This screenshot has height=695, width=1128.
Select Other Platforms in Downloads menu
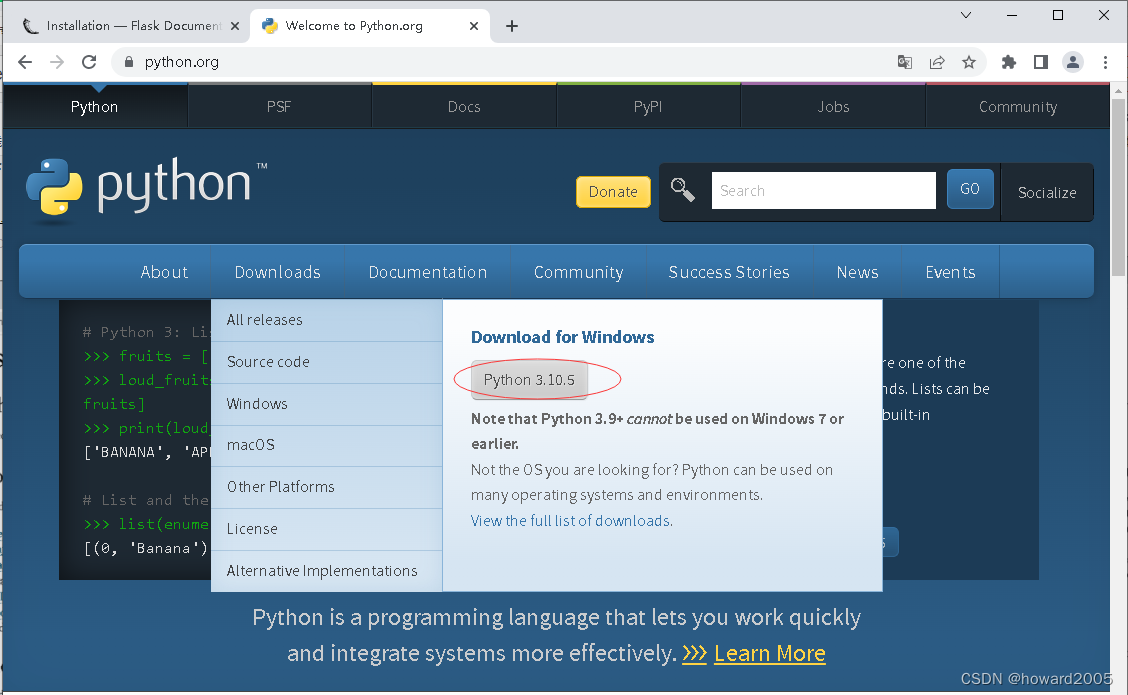(x=327, y=487)
